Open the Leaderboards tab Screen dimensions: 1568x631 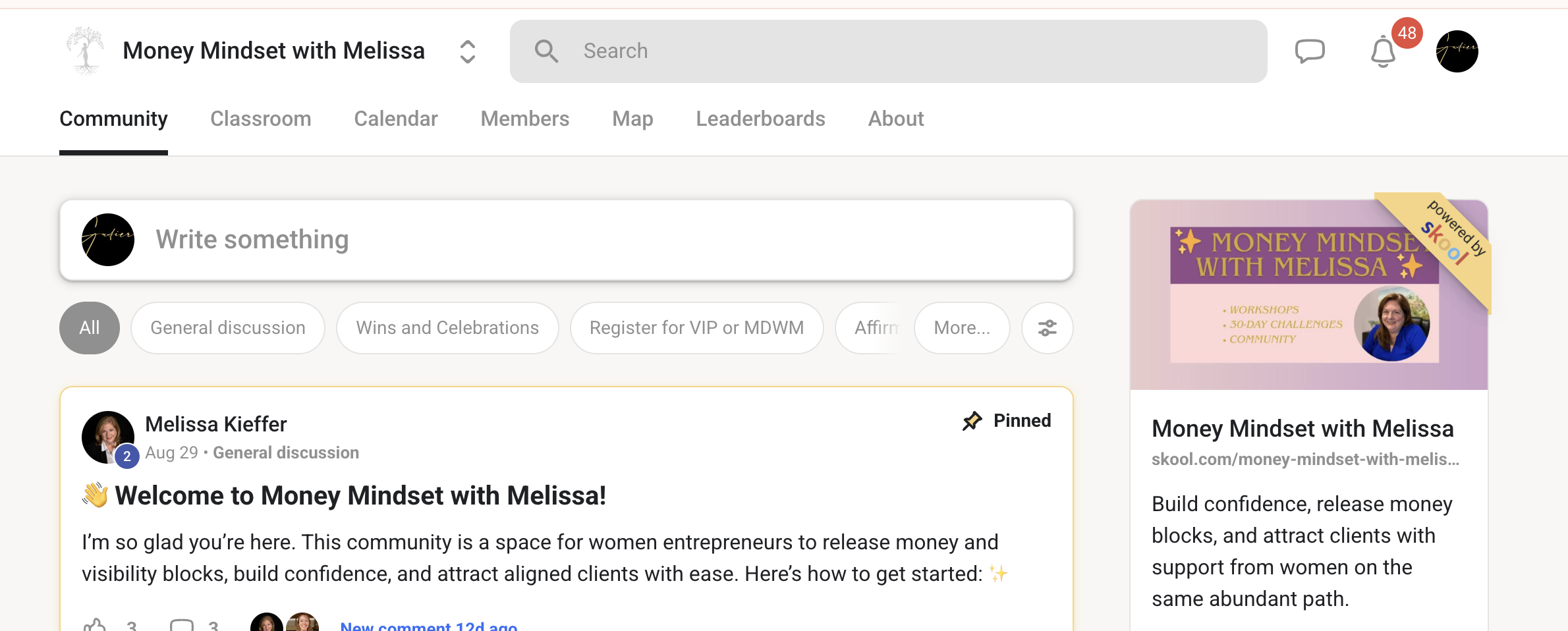tap(760, 119)
